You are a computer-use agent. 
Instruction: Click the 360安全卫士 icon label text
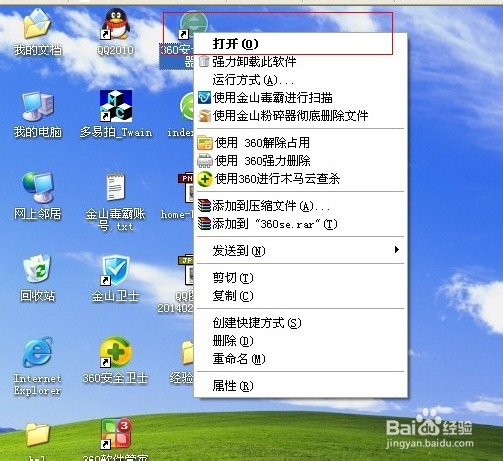point(115,378)
